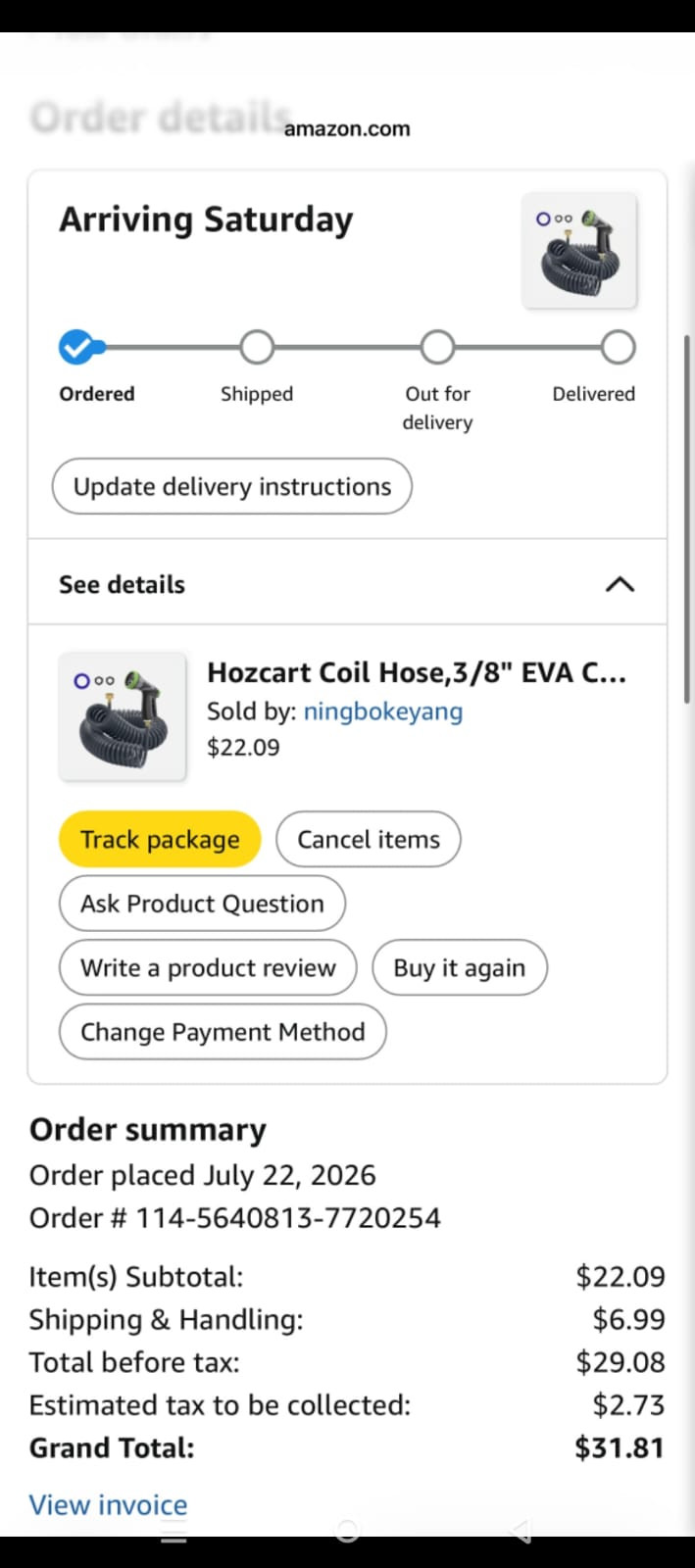Collapse the See details section header
This screenshot has width=695, height=1568.
[347, 582]
